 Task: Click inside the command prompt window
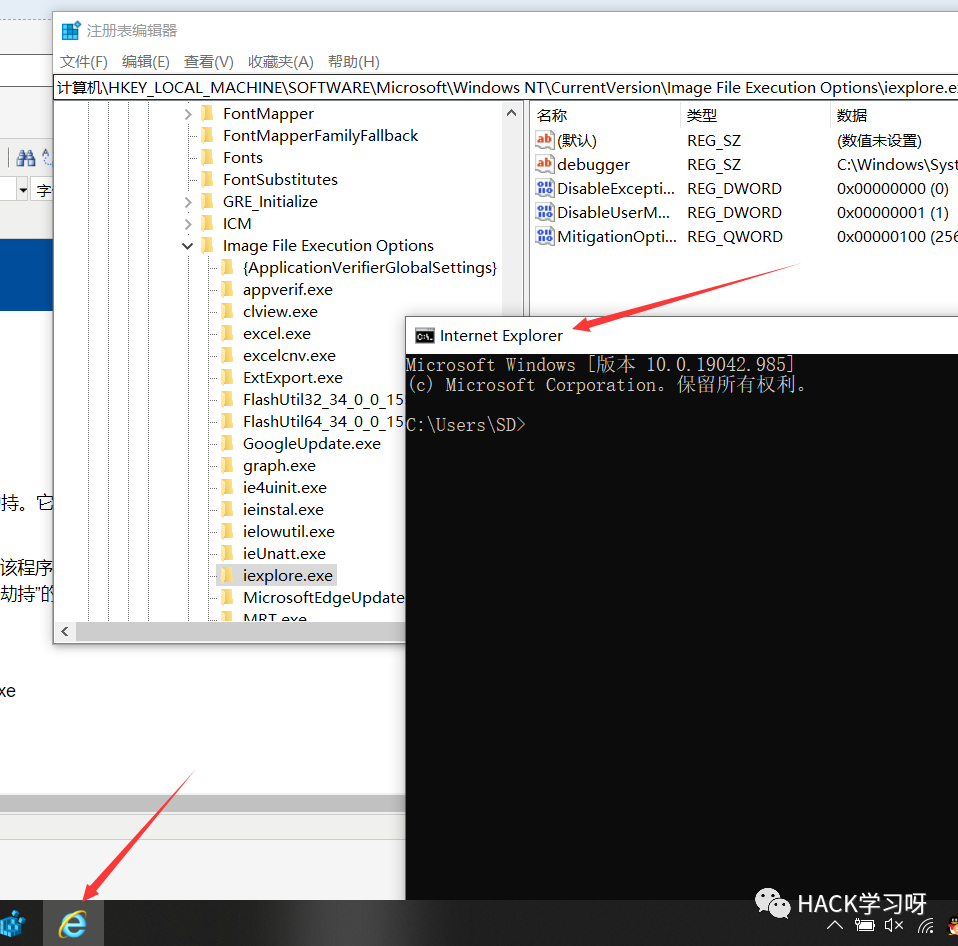pyautogui.click(x=681, y=626)
